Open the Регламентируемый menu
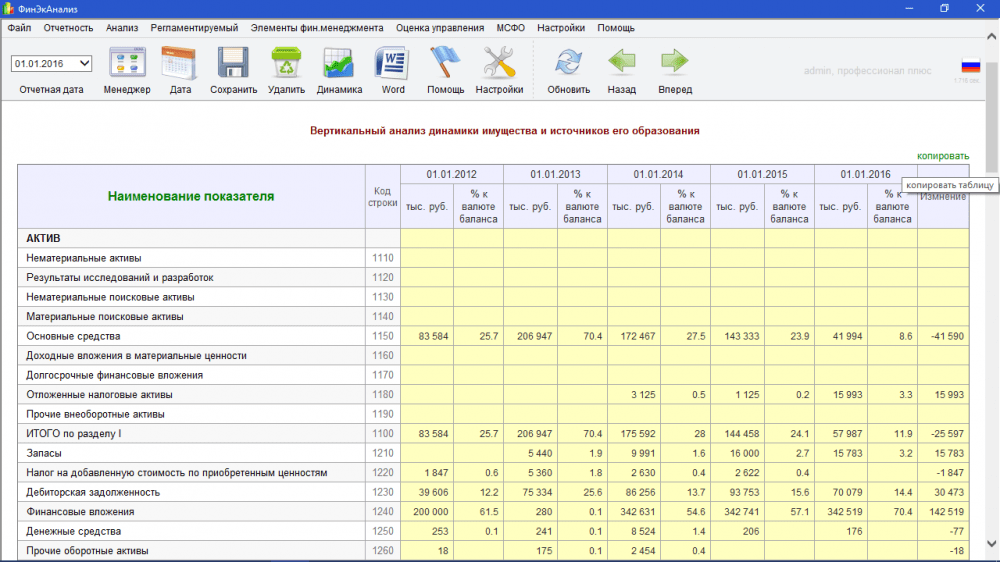Screen dimensions: 1000x562 click(194, 28)
